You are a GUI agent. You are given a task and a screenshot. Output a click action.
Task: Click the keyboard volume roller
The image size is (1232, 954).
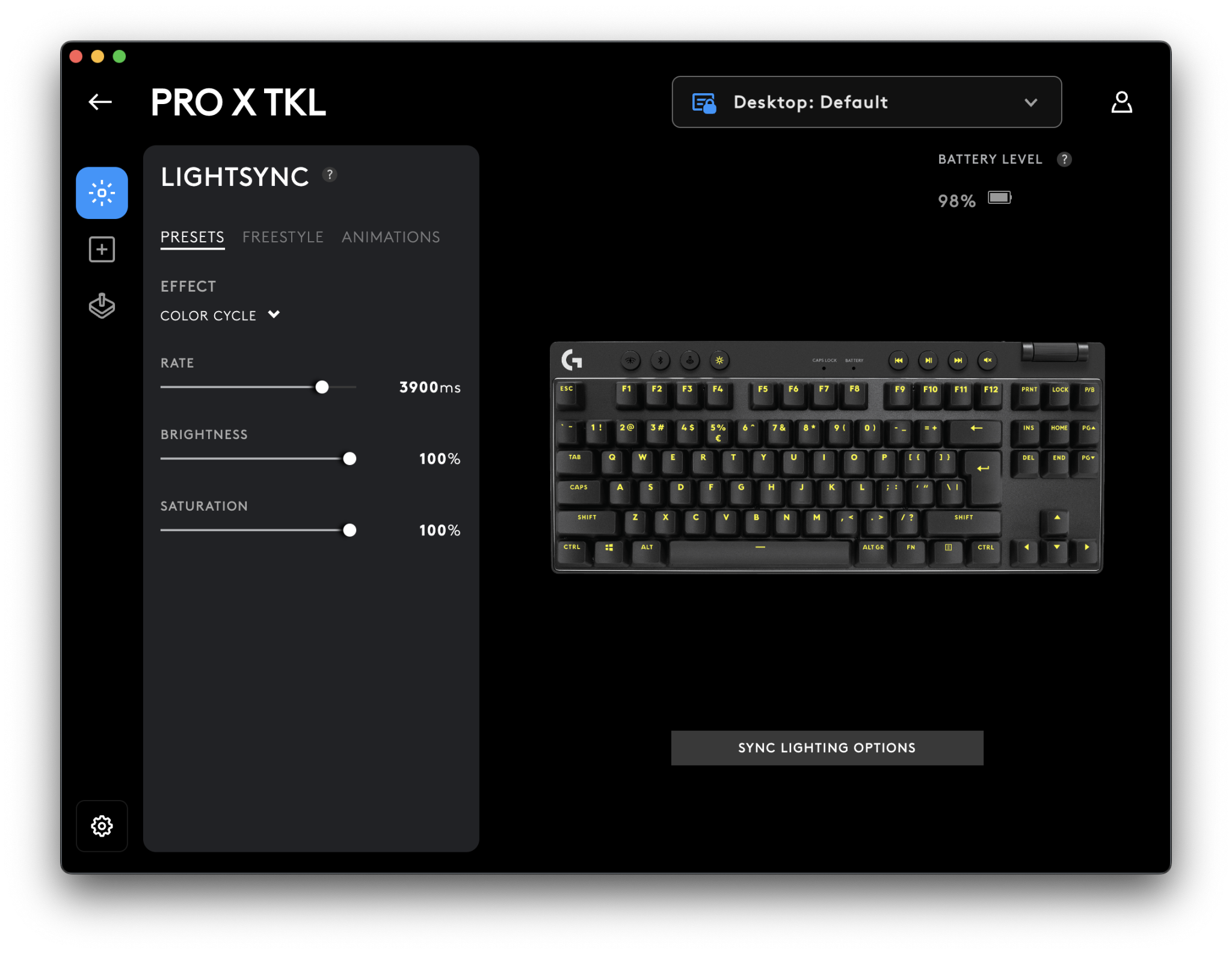(x=1055, y=352)
